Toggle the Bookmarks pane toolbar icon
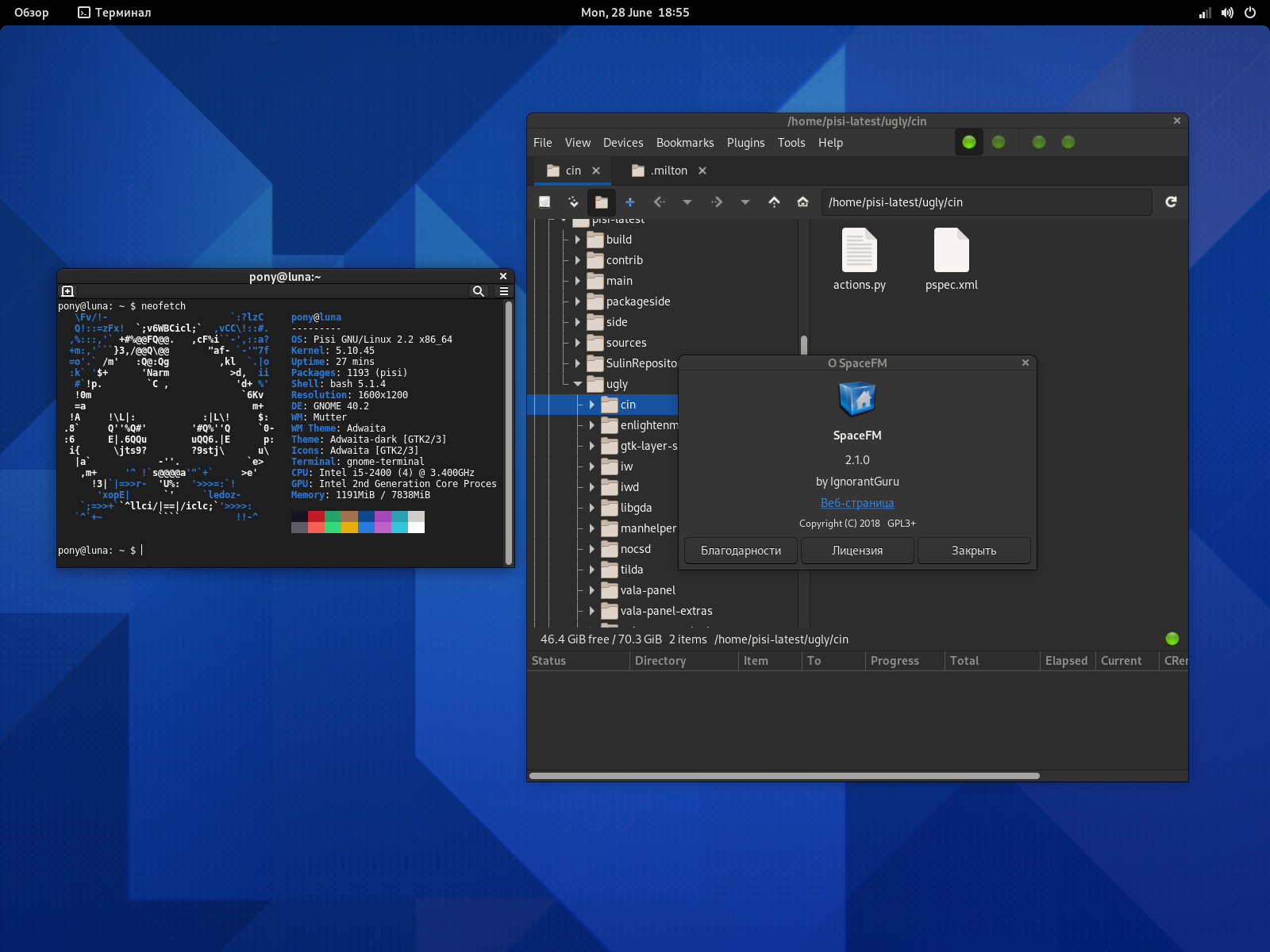The height and width of the screenshot is (952, 1270). click(573, 202)
